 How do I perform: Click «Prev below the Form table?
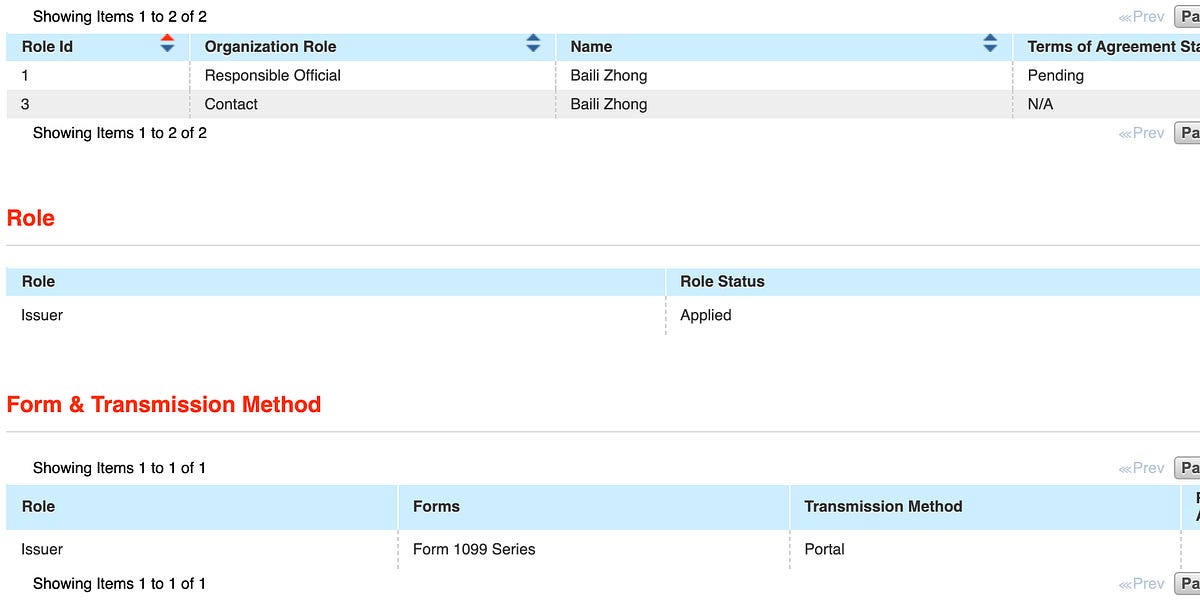(x=1143, y=583)
